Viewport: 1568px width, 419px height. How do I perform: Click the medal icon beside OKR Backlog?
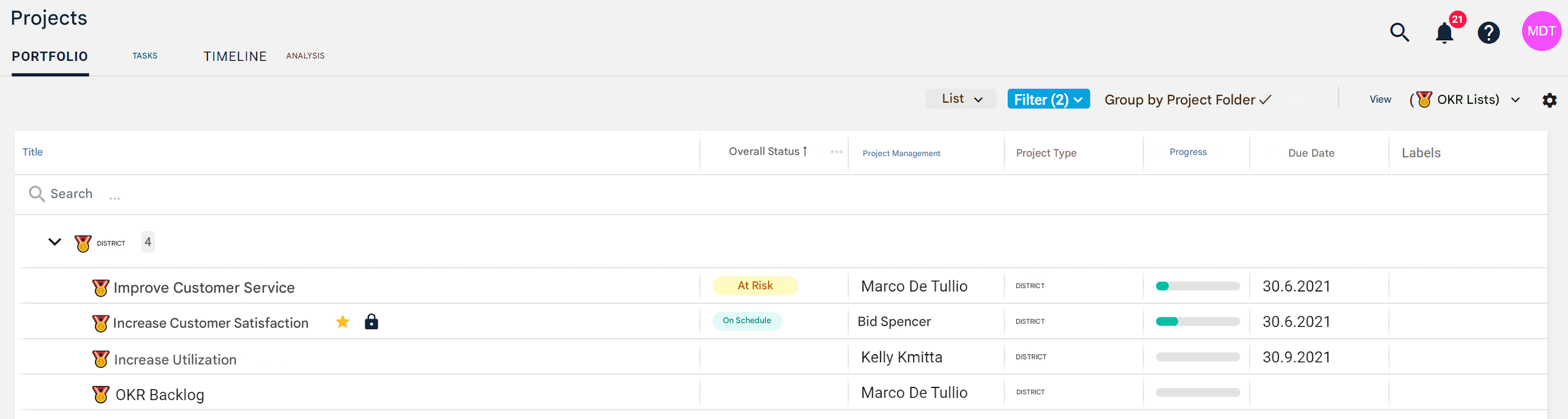[x=100, y=395]
